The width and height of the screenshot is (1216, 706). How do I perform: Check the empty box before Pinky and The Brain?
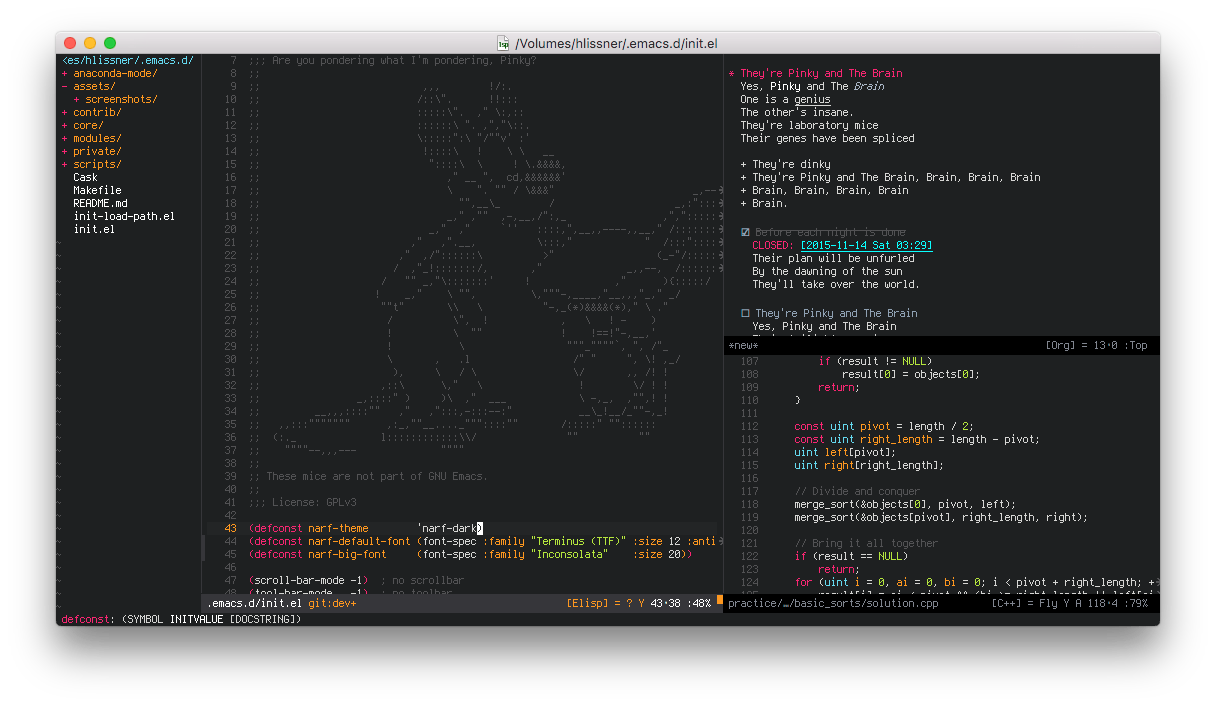tap(745, 313)
